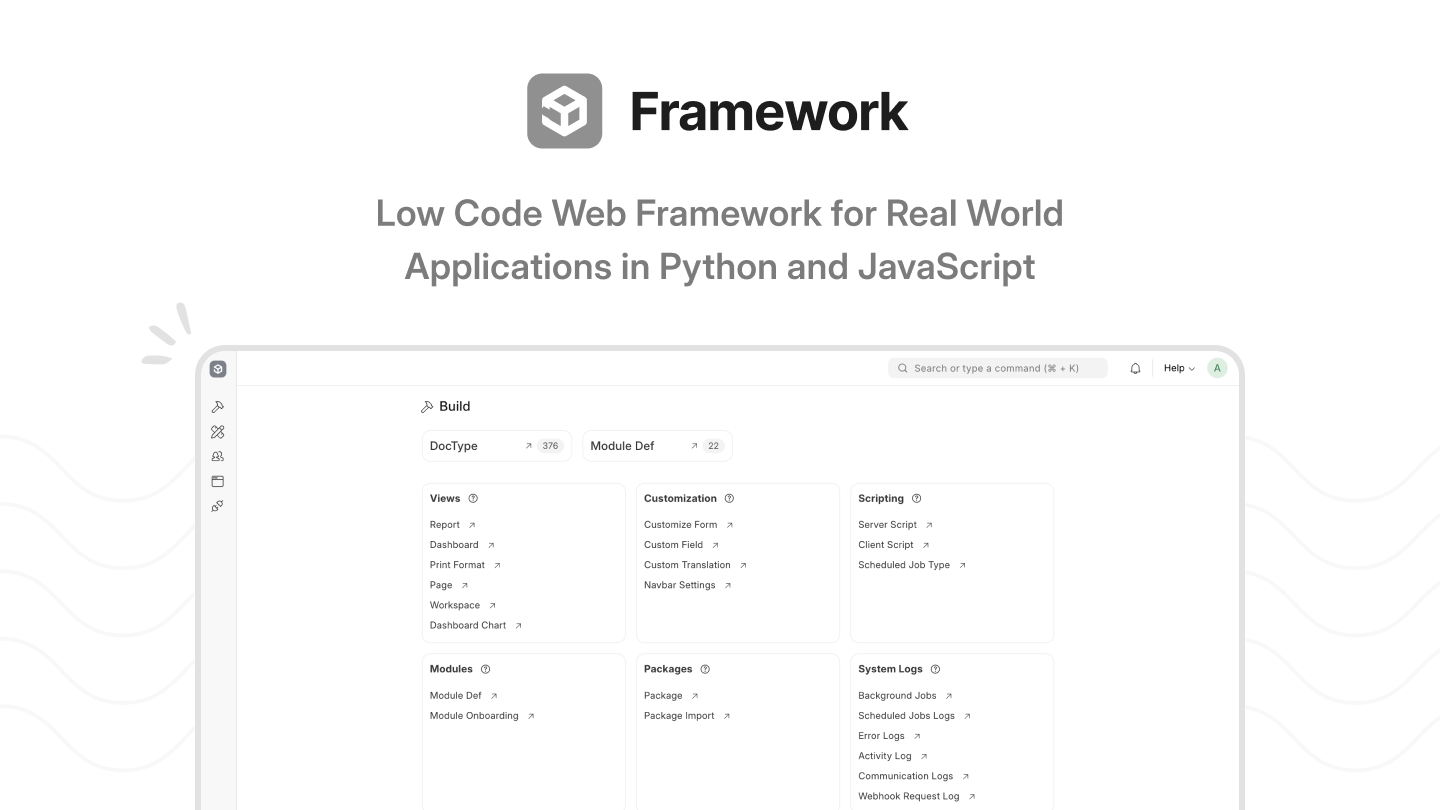
Task: Click the Frappe cube logo in sidebar
Action: click(x=218, y=369)
